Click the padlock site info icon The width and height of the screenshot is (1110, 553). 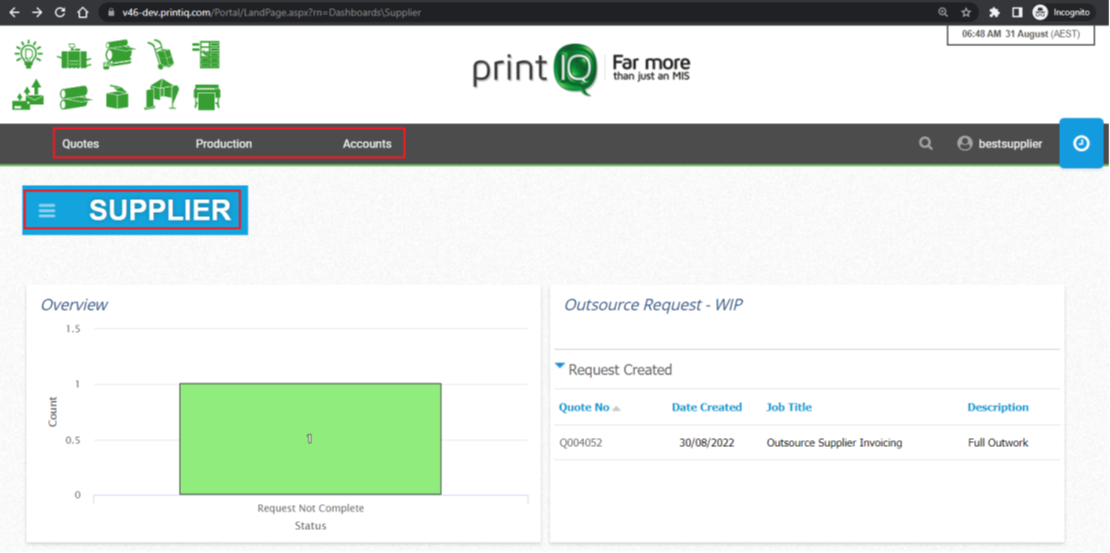click(110, 12)
